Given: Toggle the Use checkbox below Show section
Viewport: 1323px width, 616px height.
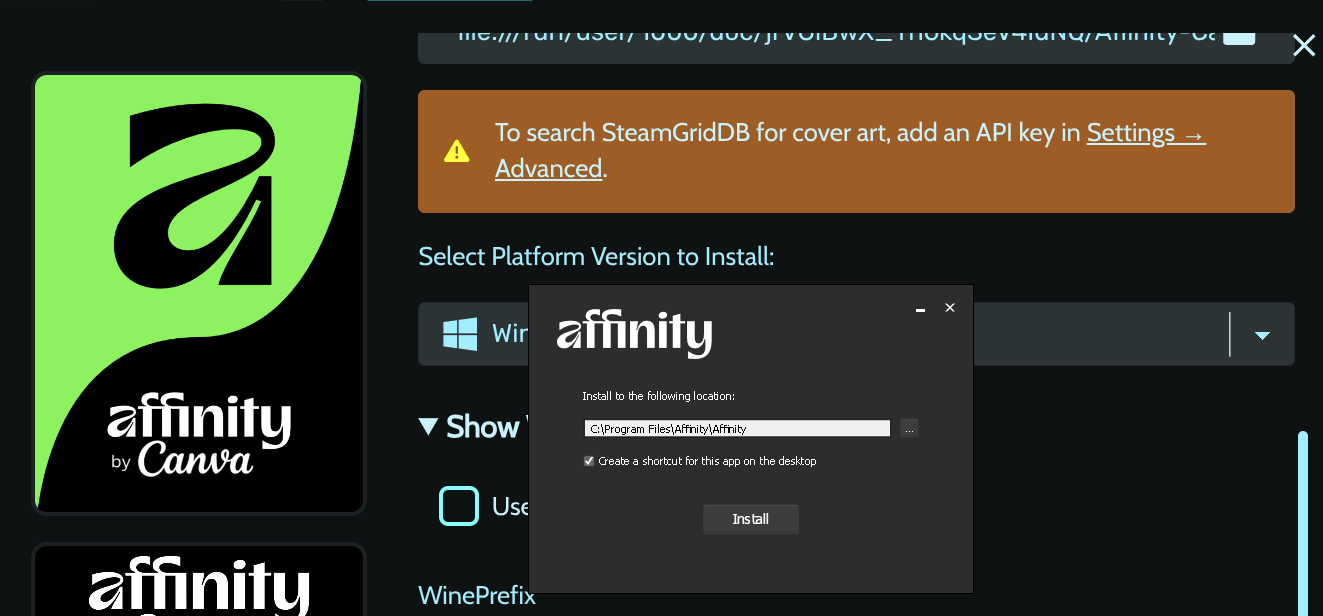Looking at the screenshot, I should point(459,506).
